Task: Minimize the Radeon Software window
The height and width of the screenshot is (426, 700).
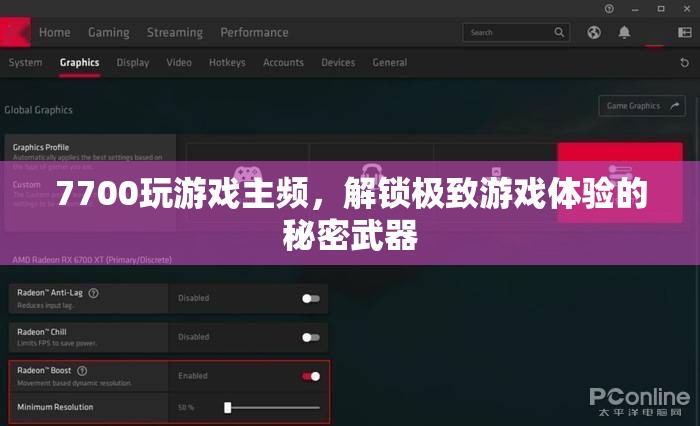Action: click(635, 8)
